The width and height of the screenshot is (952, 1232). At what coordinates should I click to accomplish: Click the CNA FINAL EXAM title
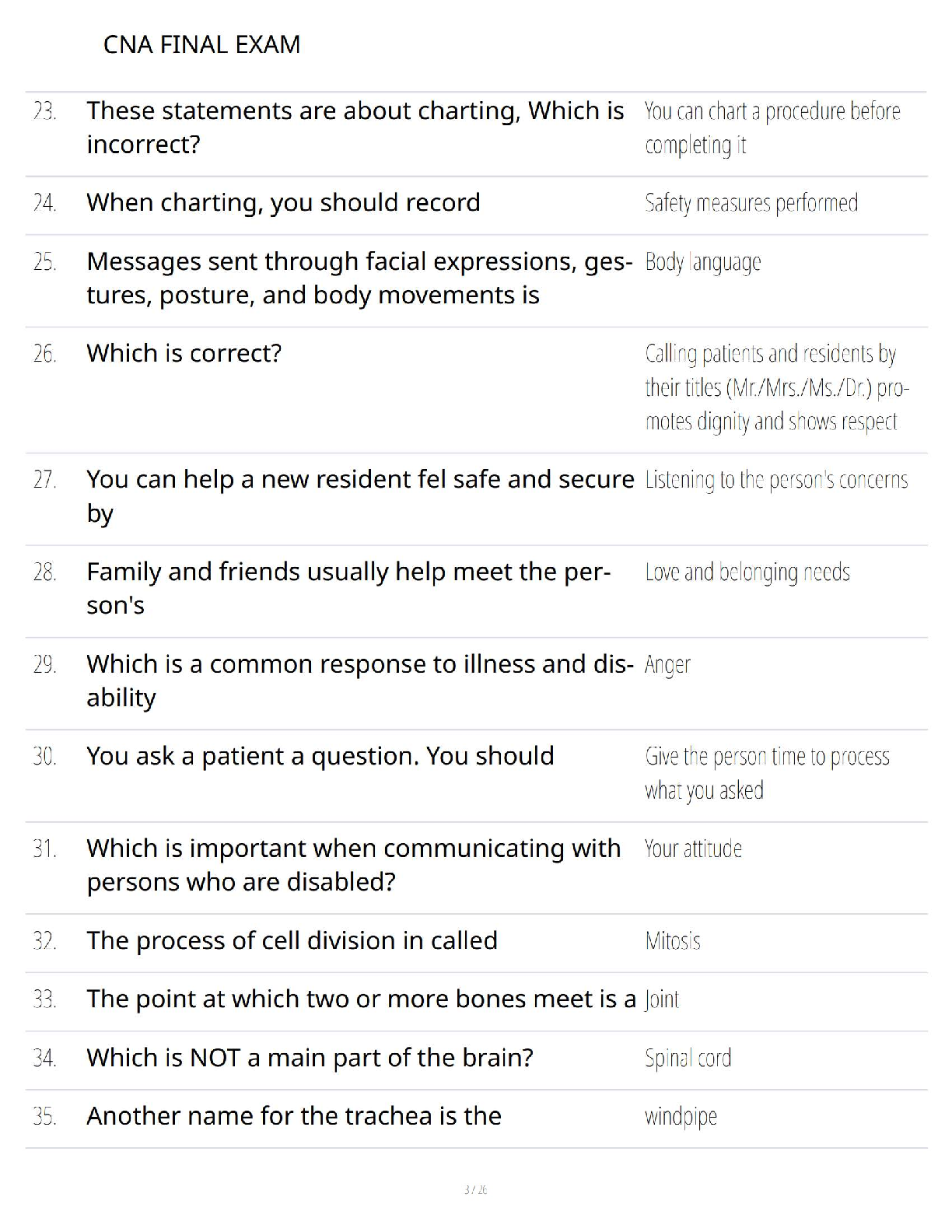click(201, 44)
